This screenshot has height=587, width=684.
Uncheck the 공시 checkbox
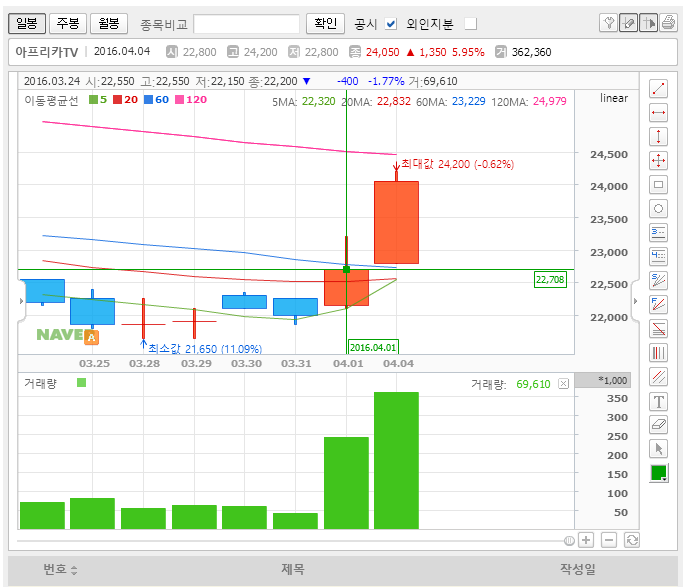point(391,24)
